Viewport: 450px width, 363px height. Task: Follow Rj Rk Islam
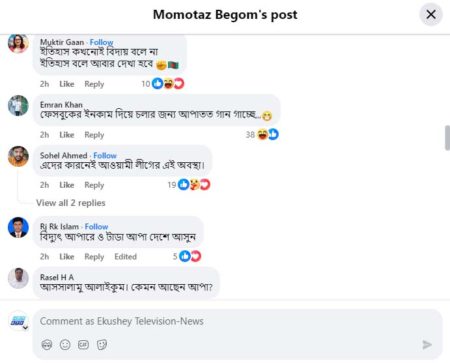point(96,227)
